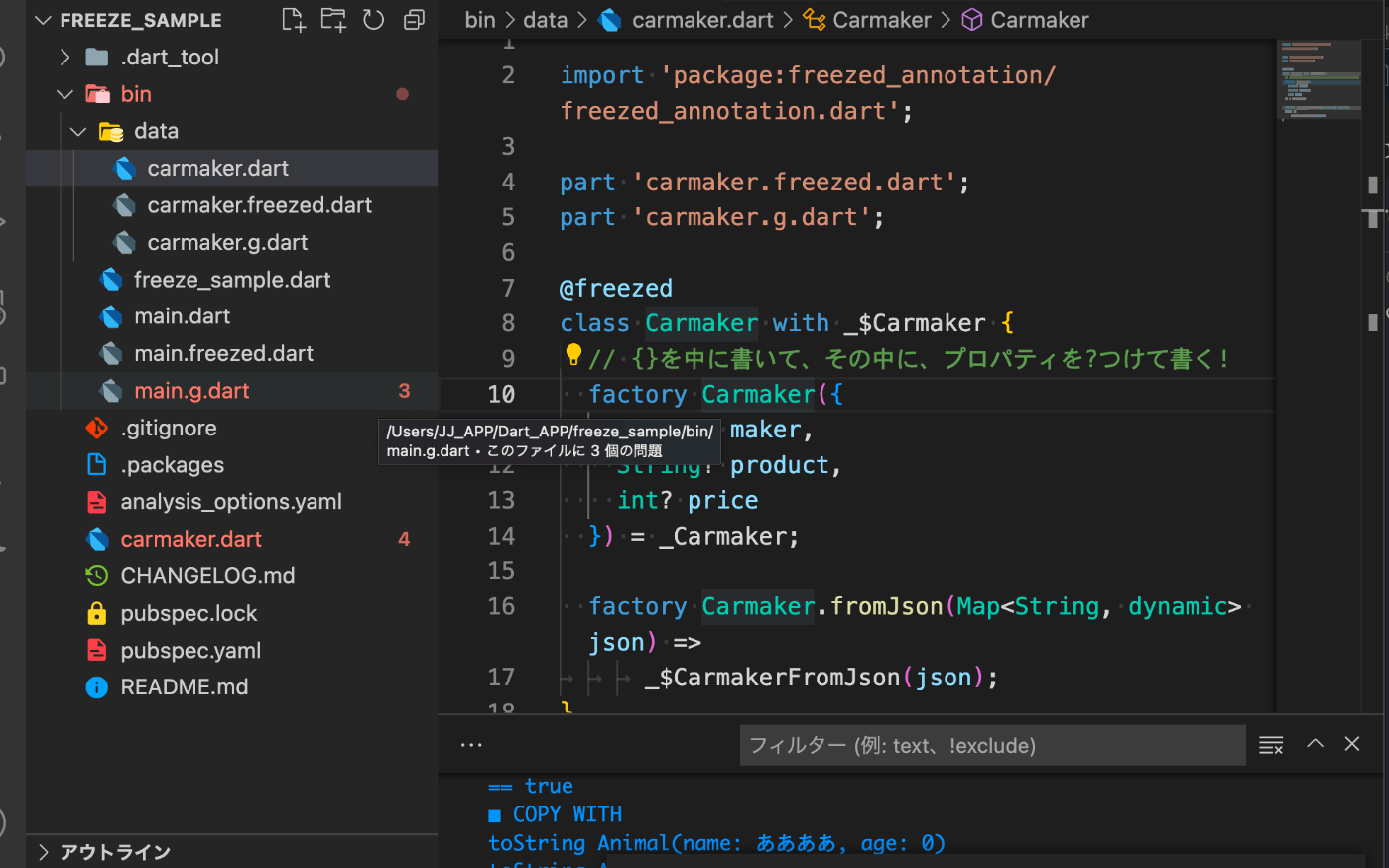Click the red icon beside pubspec.yaml
1389x868 pixels.
pyautogui.click(x=97, y=650)
